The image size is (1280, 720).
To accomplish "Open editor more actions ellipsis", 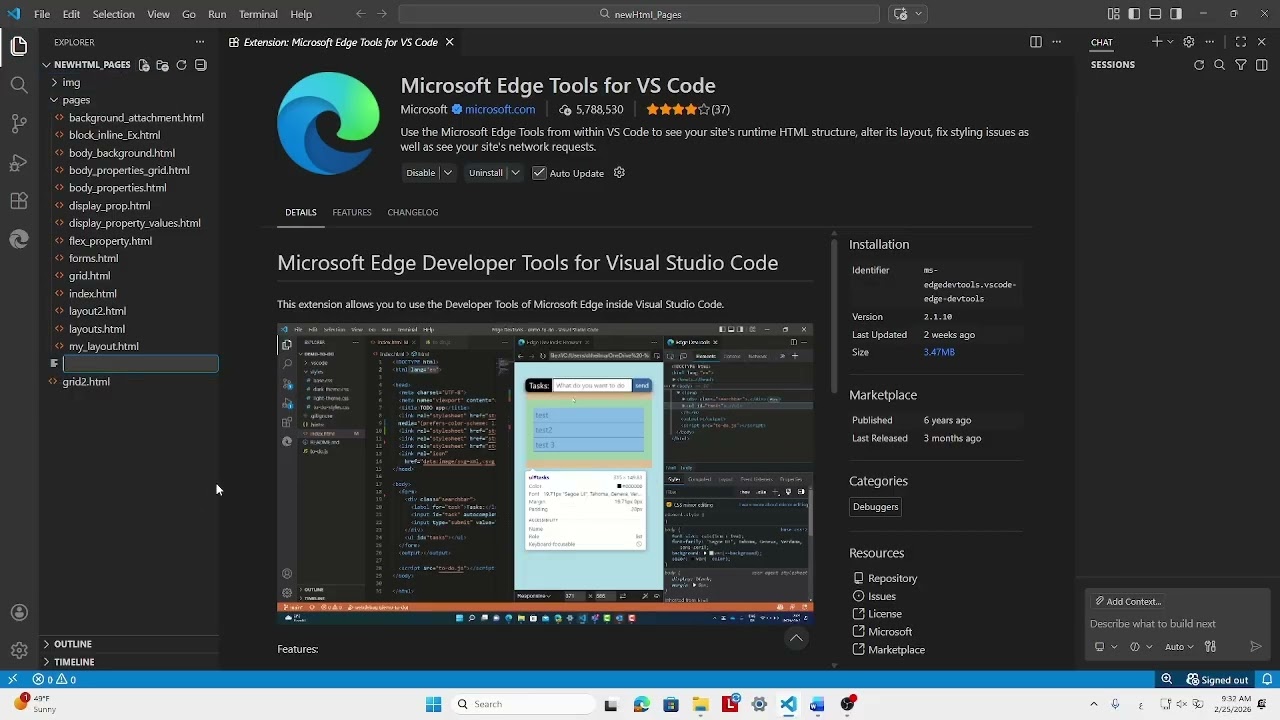I will tap(1056, 42).
